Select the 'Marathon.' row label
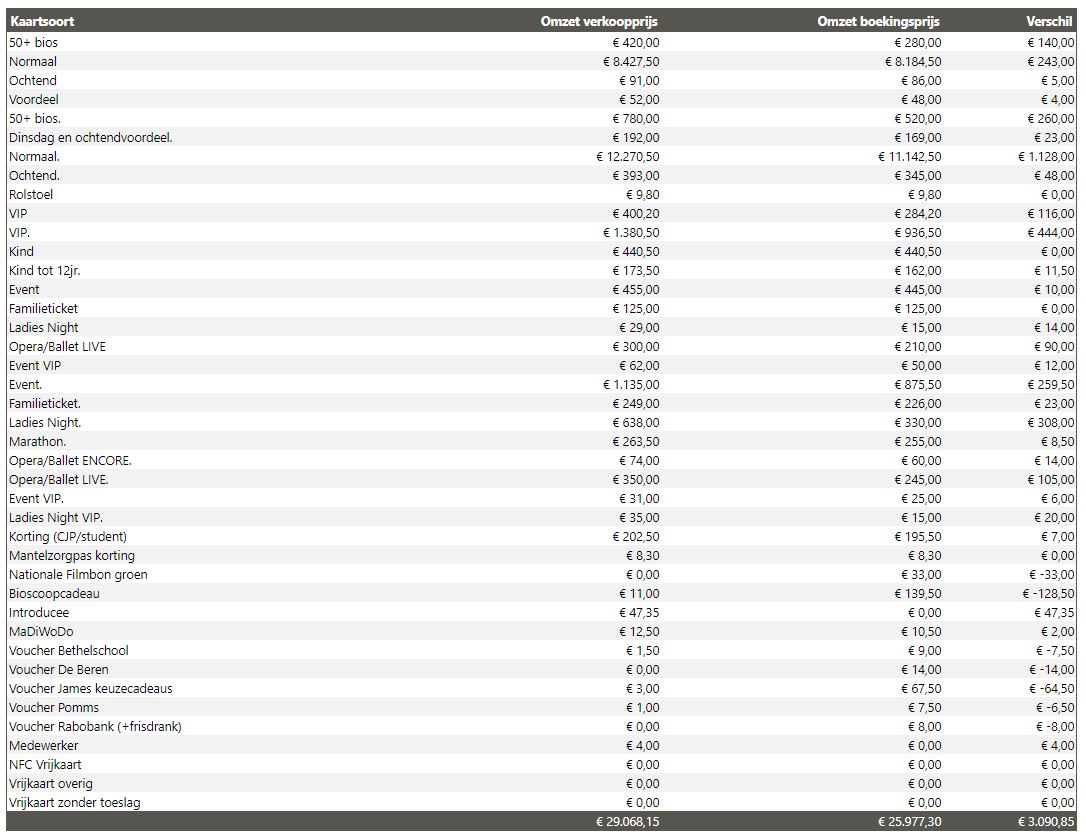Image resolution: width=1086 pixels, height=838 pixels. tap(37, 442)
